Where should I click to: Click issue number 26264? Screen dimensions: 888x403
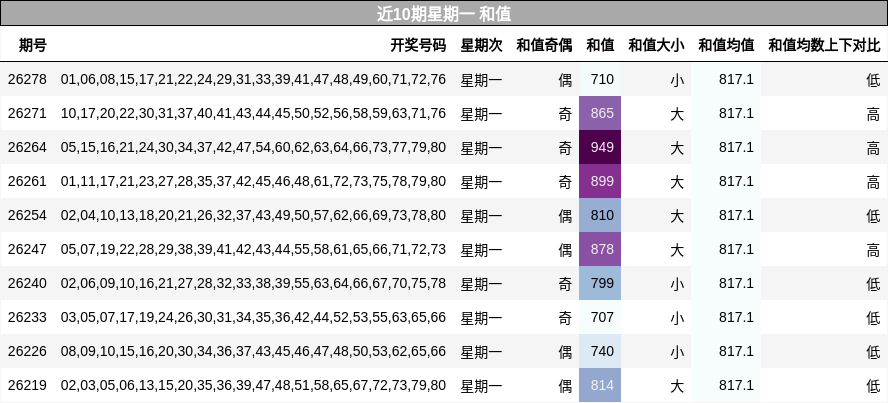point(27,147)
